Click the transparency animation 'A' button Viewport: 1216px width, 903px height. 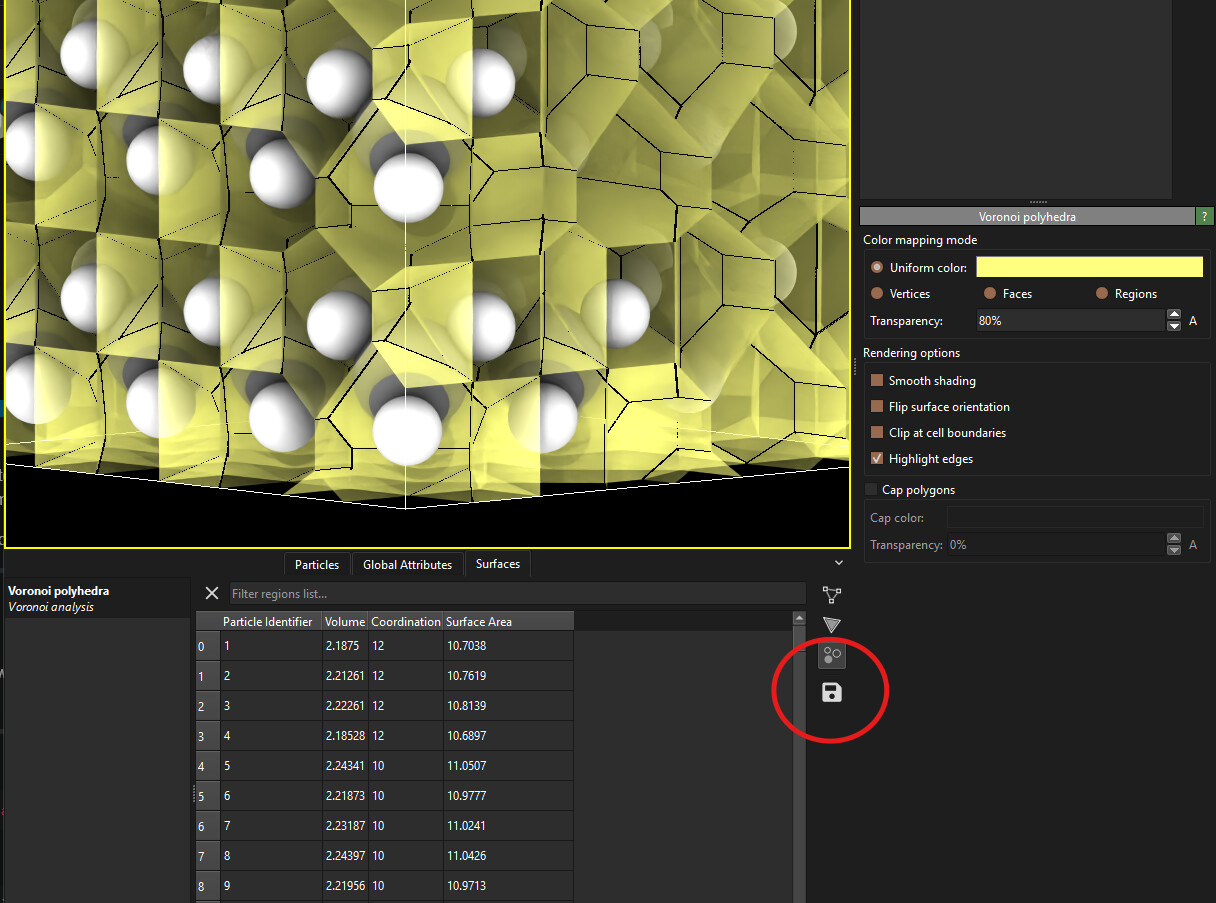tap(1193, 321)
